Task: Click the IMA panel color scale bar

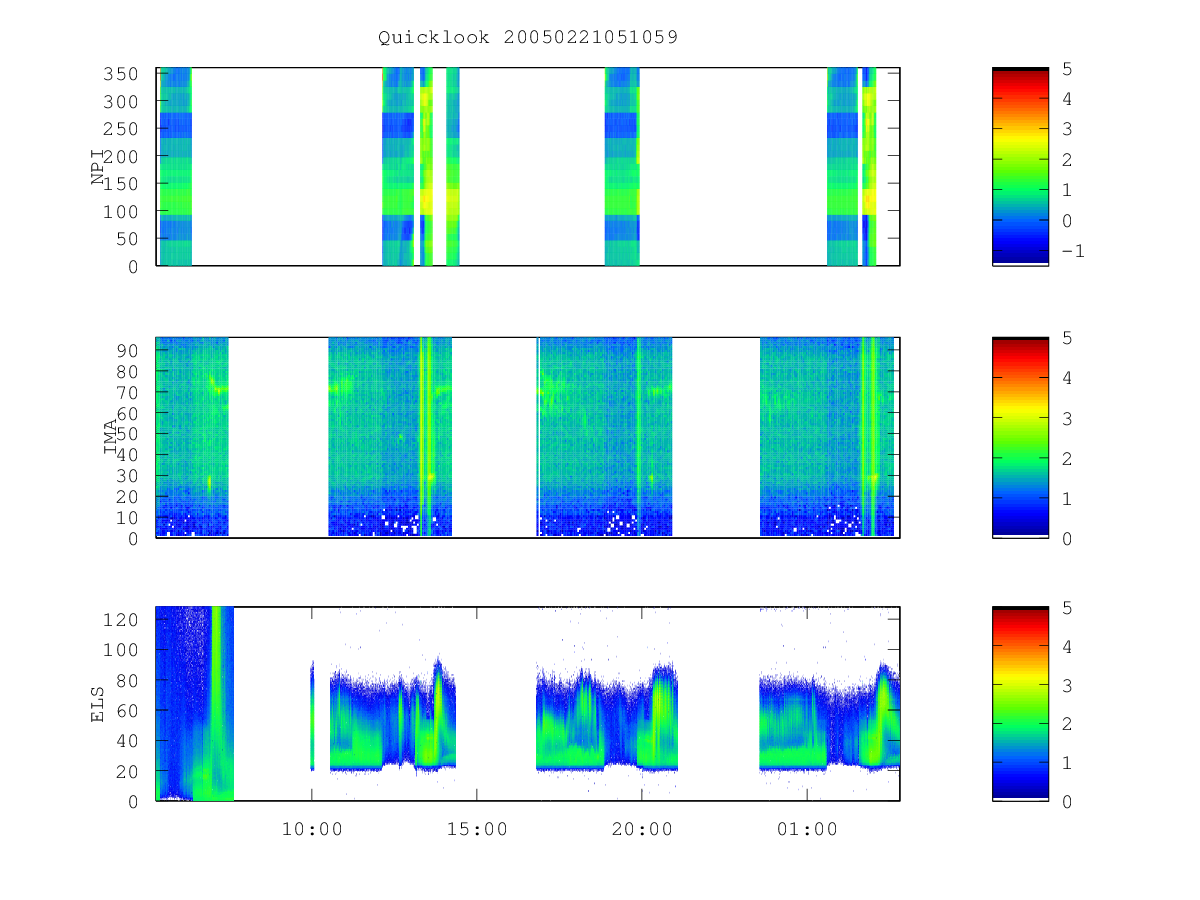Action: tap(1020, 437)
